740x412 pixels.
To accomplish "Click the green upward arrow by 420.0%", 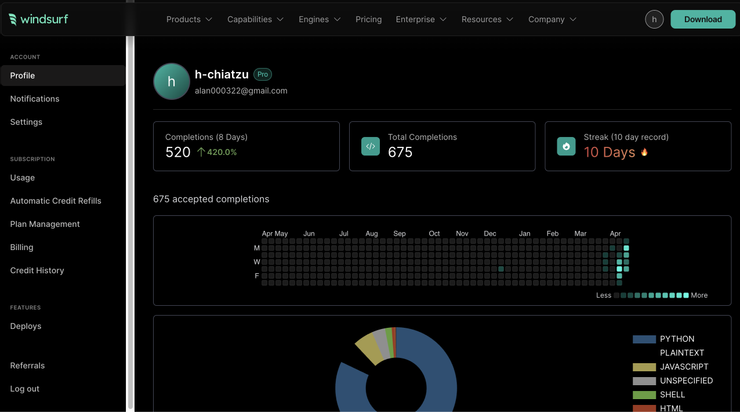I will (201, 152).
